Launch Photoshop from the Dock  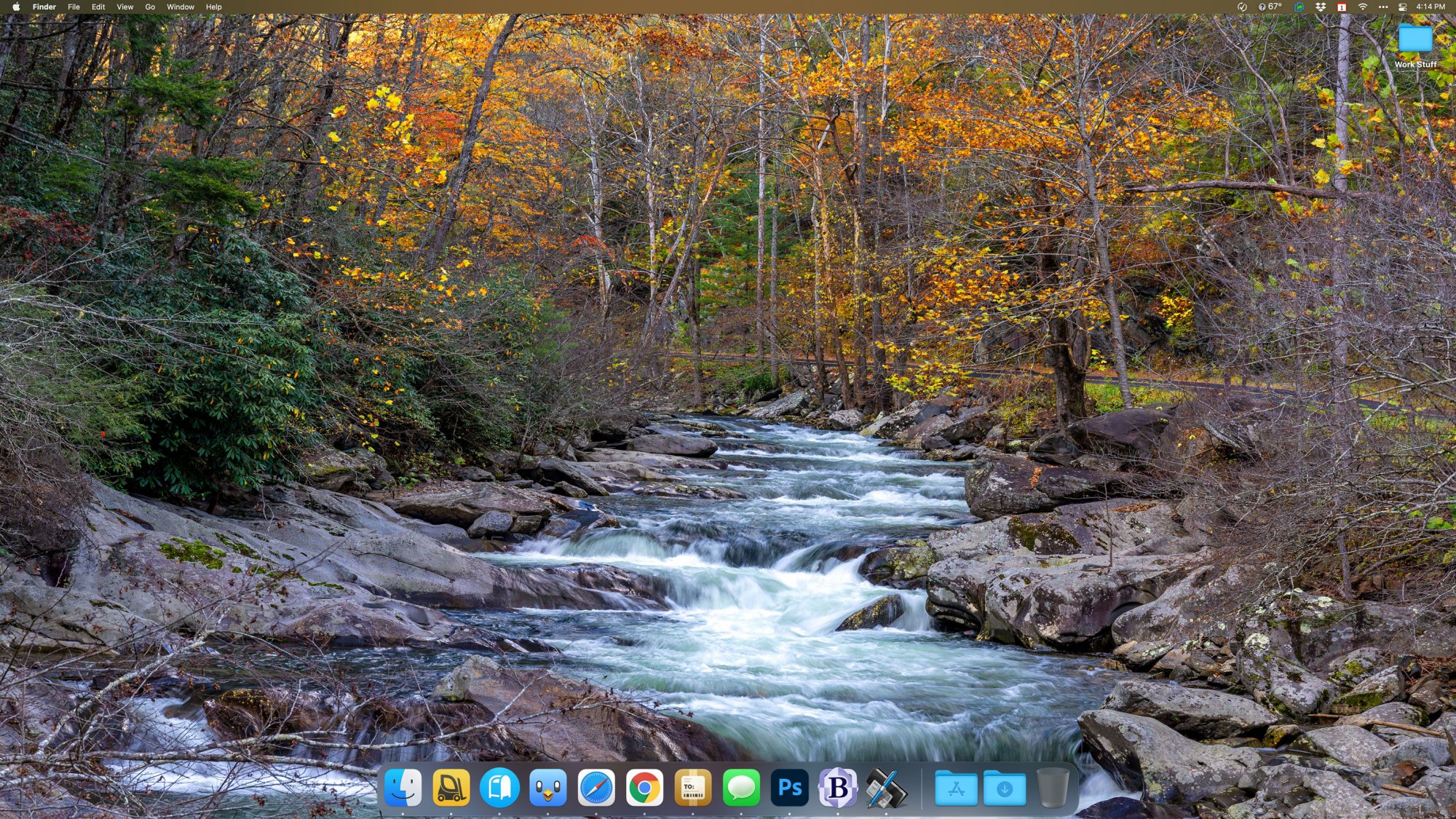pos(789,788)
